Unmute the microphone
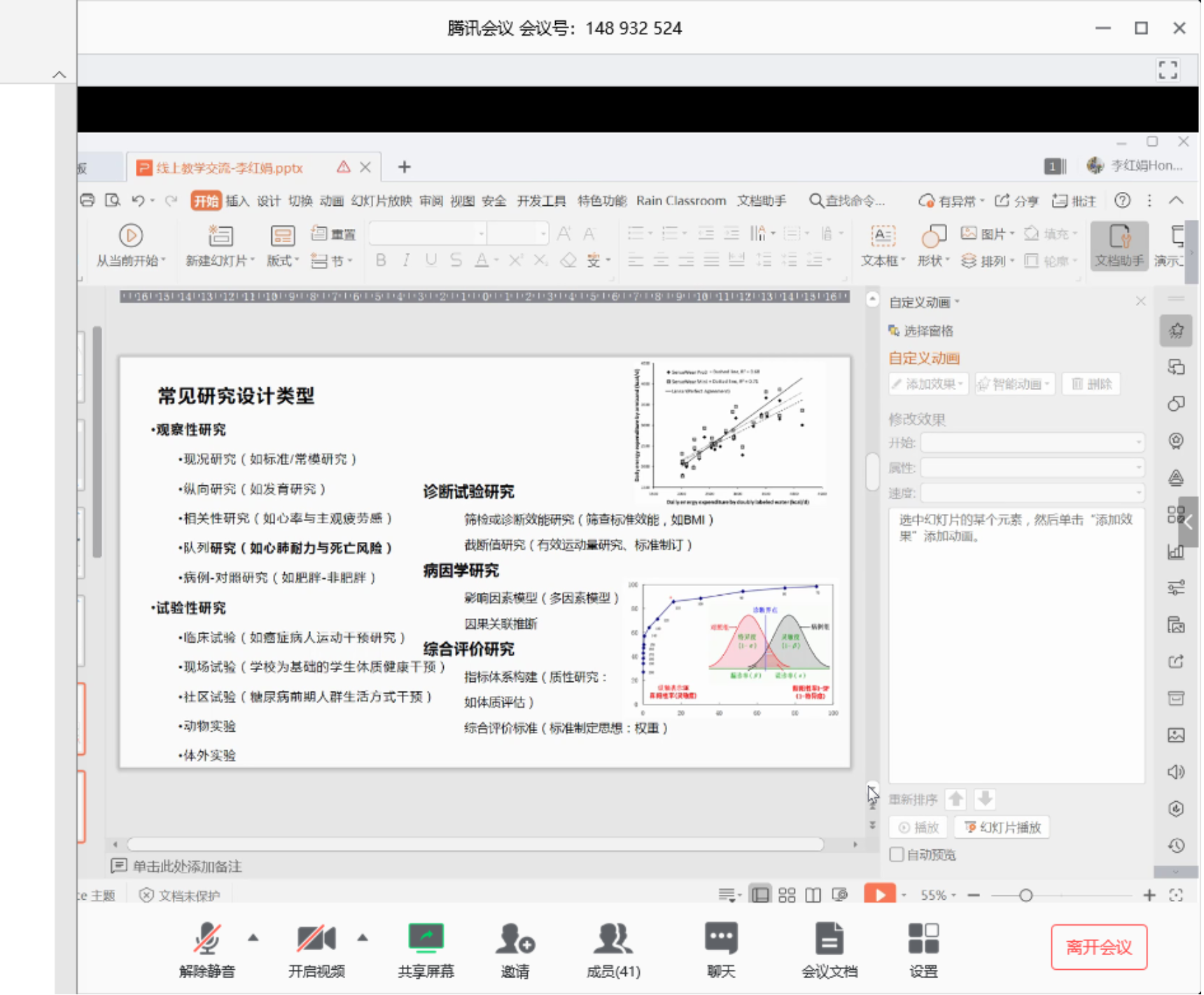The image size is (1204, 995). tap(207, 939)
